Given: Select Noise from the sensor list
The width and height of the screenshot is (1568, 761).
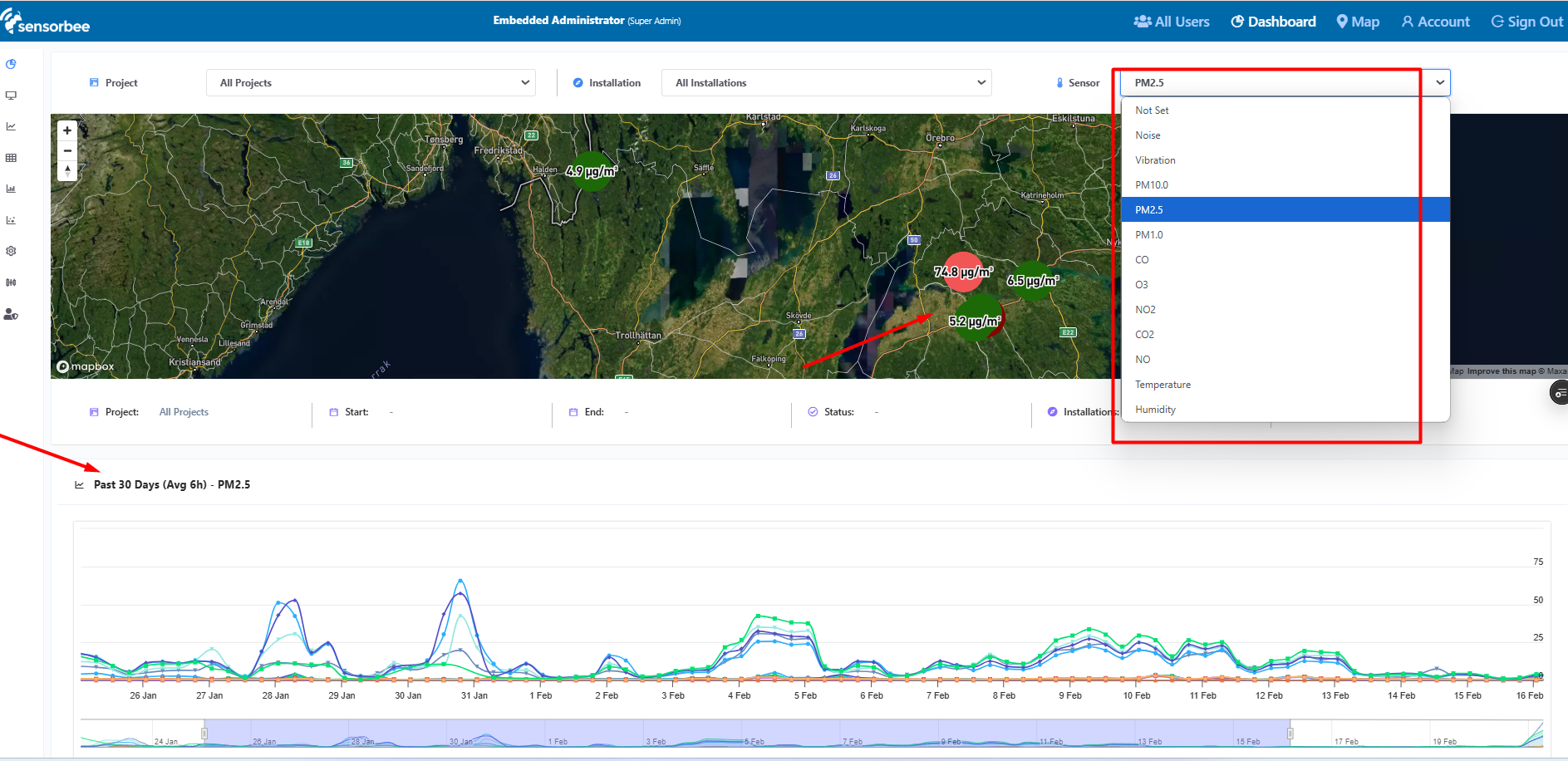Looking at the screenshot, I should [1148, 135].
